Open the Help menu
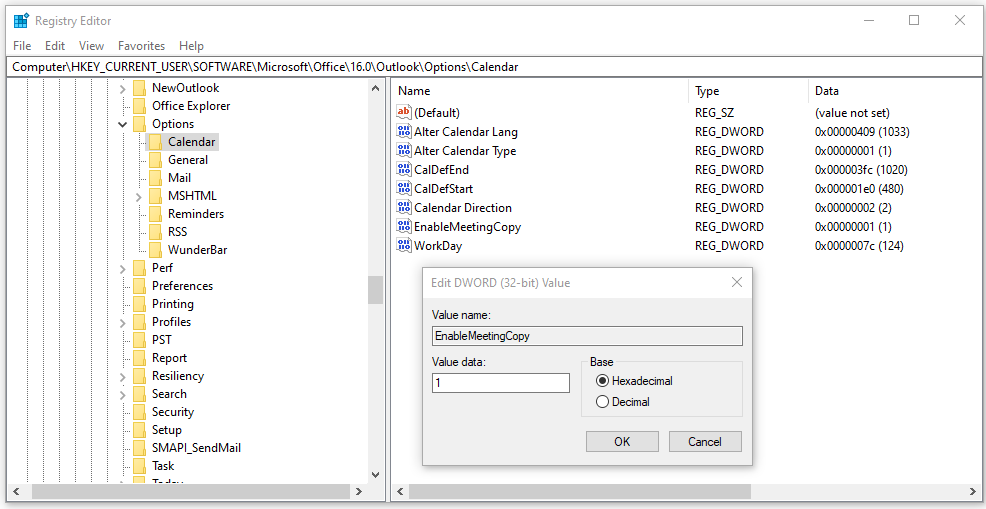This screenshot has height=509, width=986. click(x=191, y=46)
